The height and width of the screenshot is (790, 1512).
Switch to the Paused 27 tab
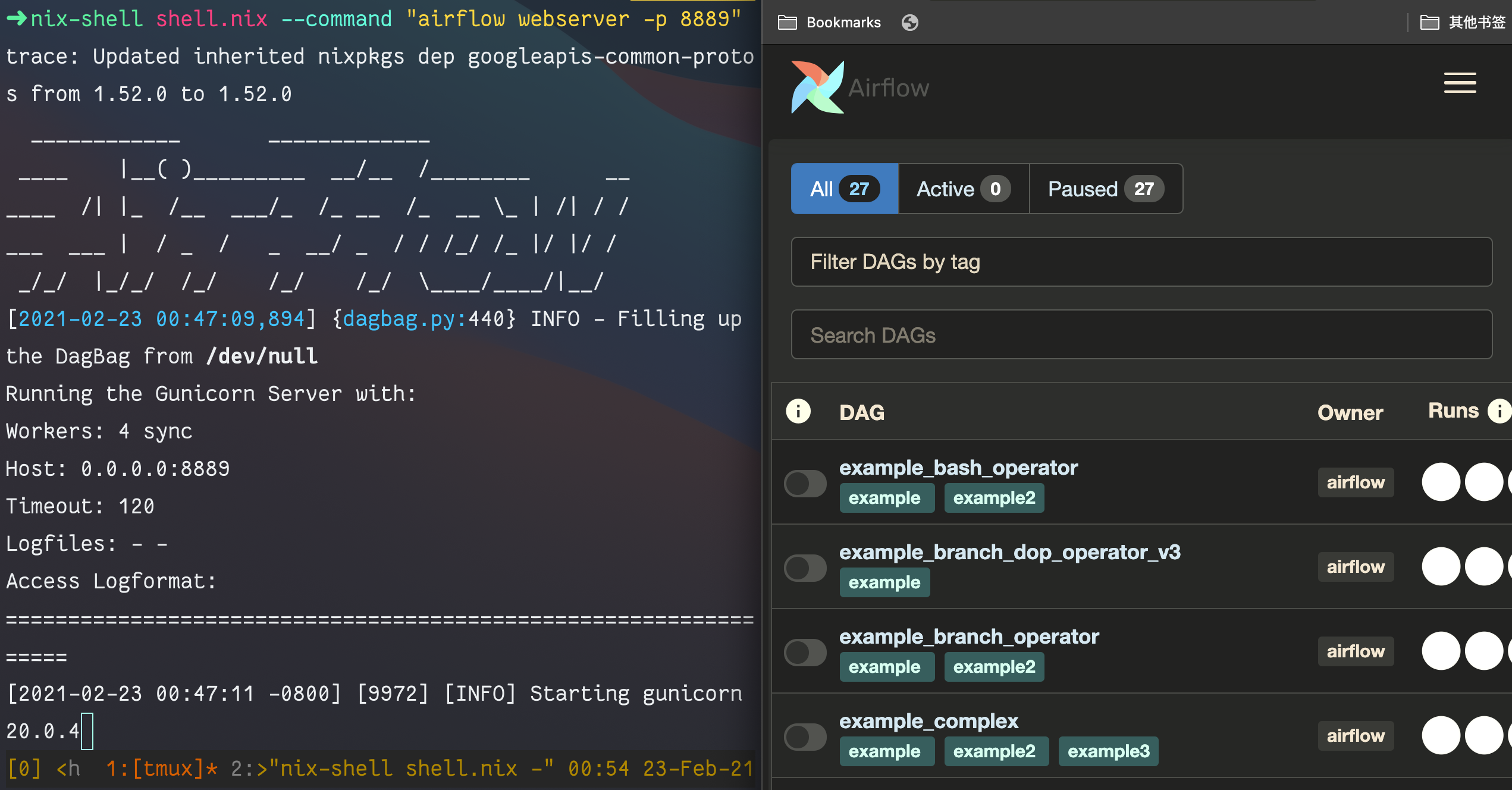[x=1106, y=189]
